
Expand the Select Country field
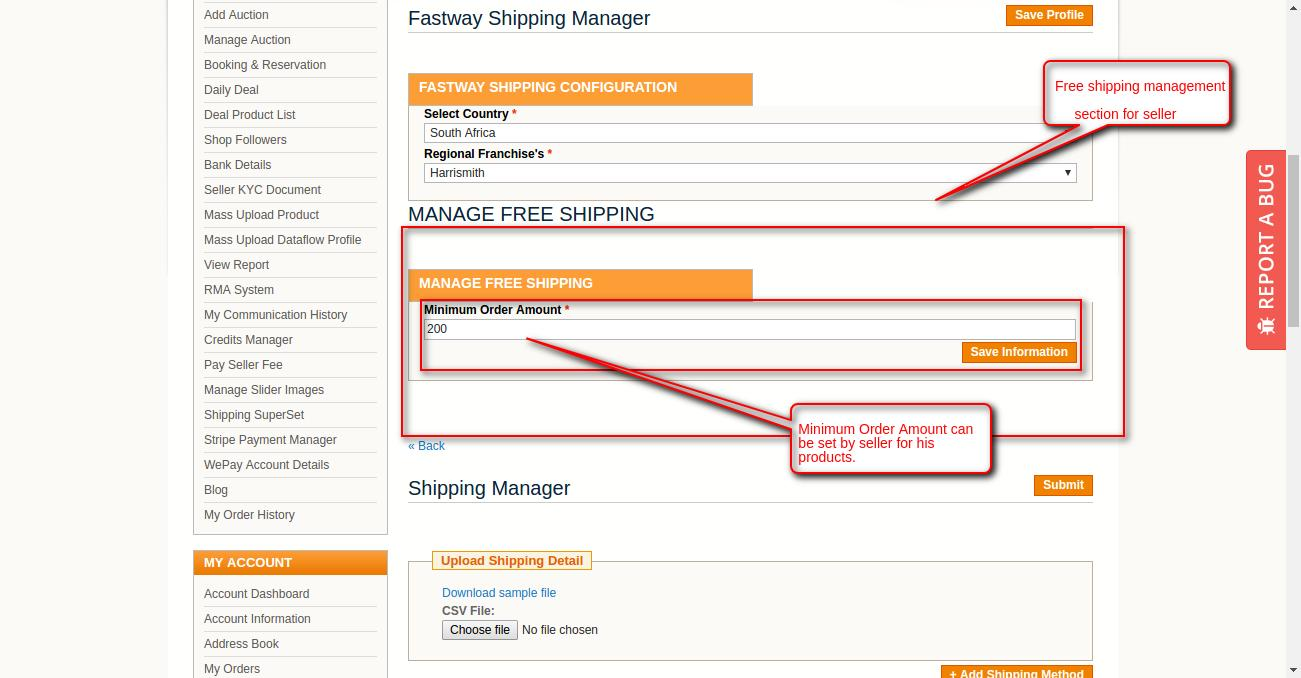click(x=749, y=132)
